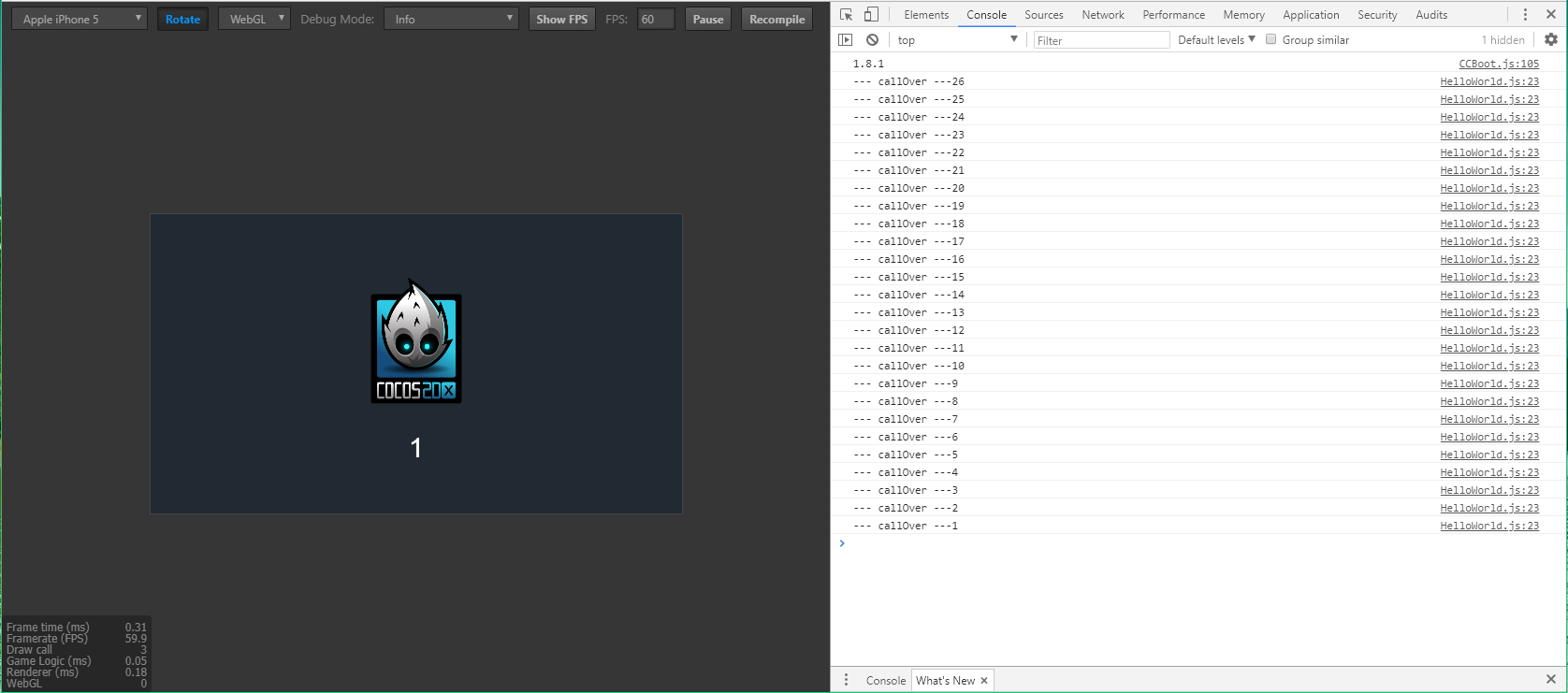Open the Performance tab
Image resolution: width=1568 pixels, height=693 pixels.
1174,15
